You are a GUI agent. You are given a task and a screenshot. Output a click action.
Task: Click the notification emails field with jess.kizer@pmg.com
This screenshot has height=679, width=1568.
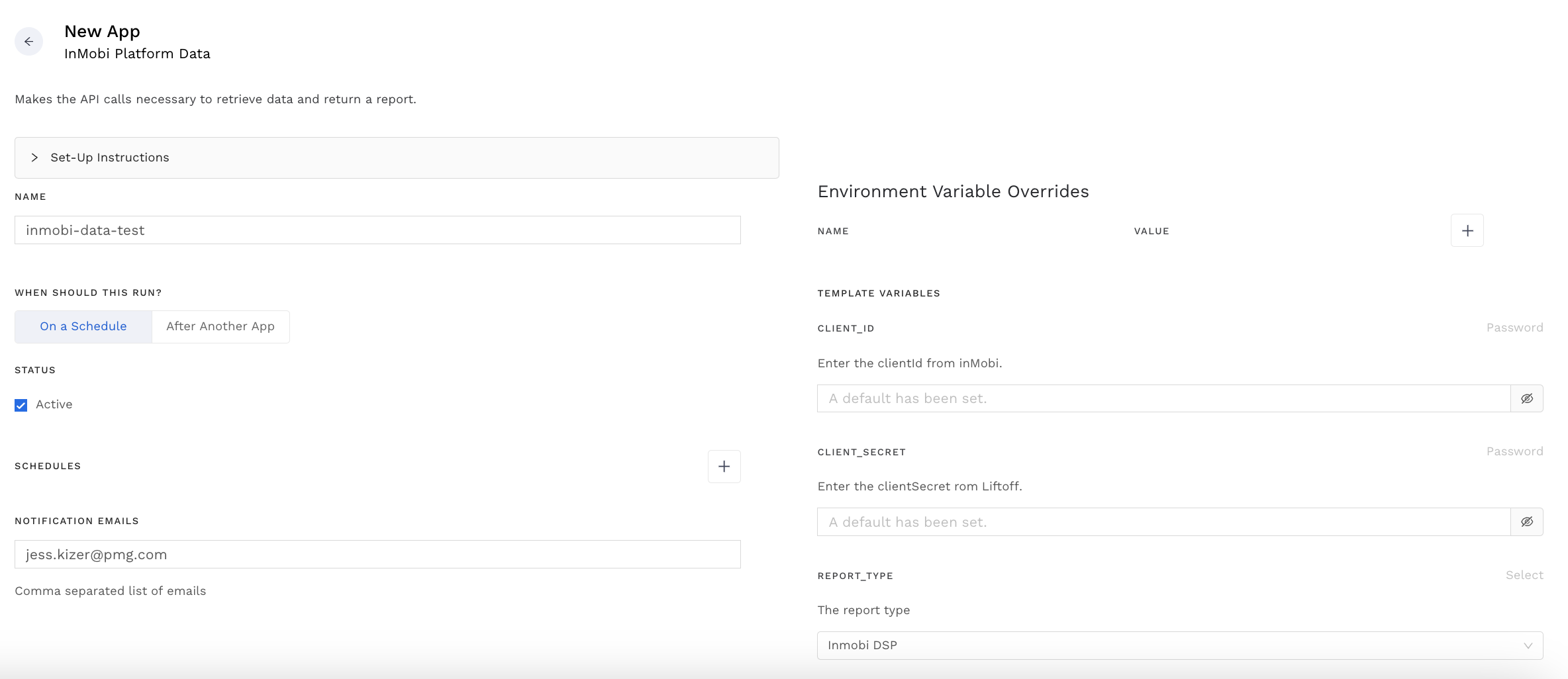[377, 555]
